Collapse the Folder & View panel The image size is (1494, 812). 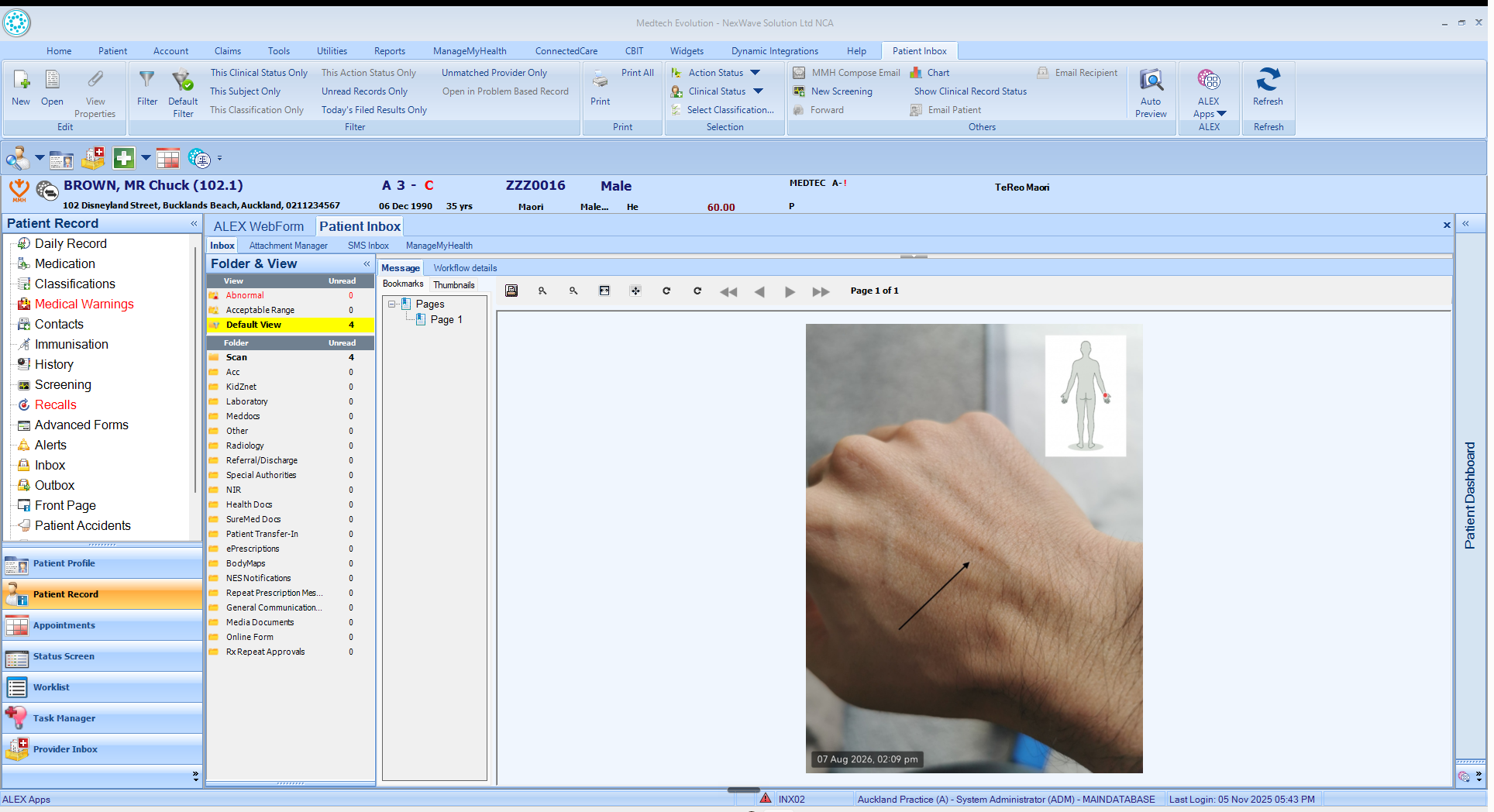click(x=367, y=264)
